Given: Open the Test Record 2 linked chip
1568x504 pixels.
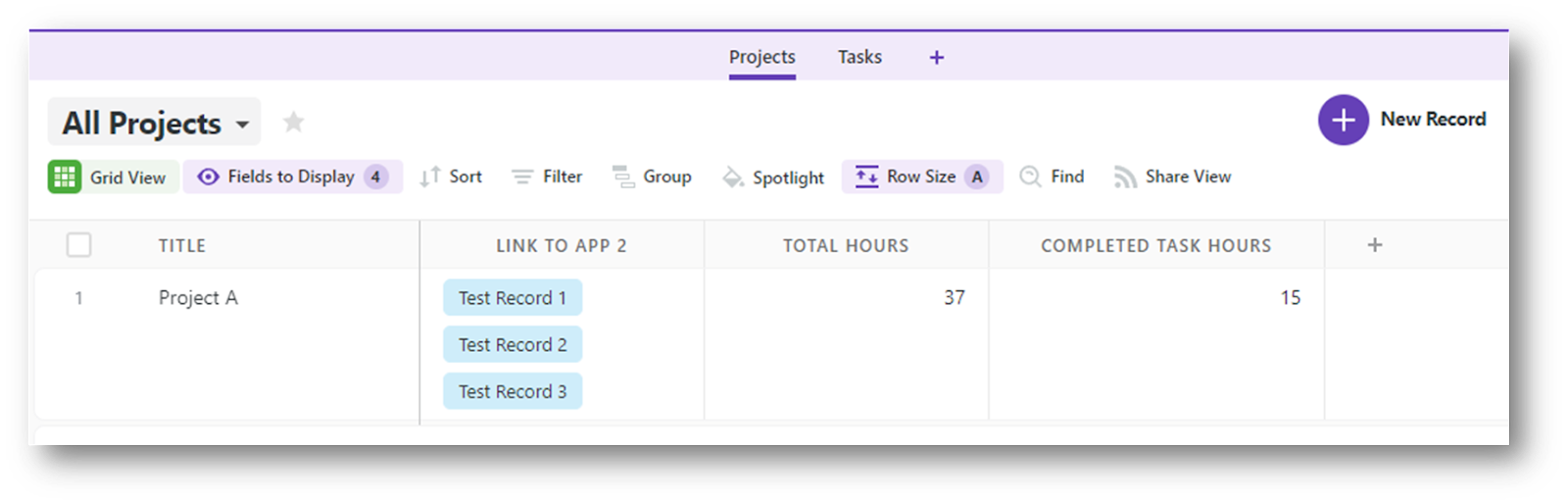Looking at the screenshot, I should coord(513,344).
